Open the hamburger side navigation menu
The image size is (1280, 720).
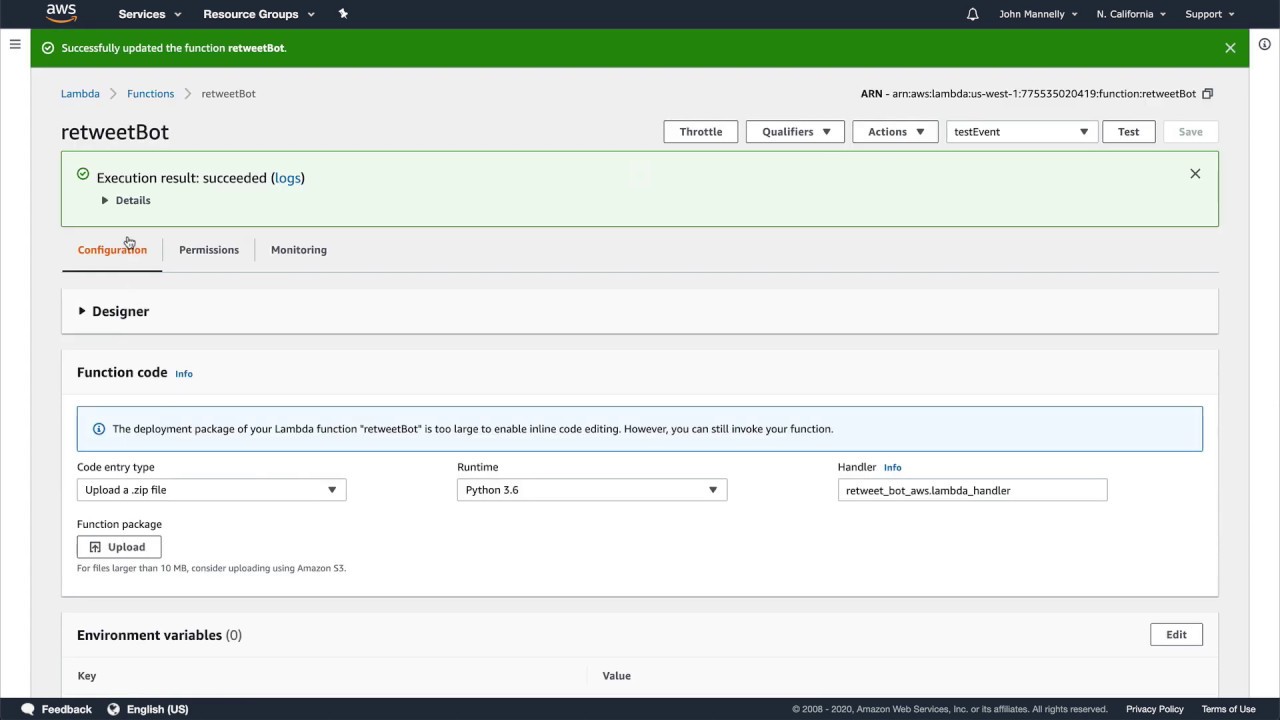pos(15,44)
